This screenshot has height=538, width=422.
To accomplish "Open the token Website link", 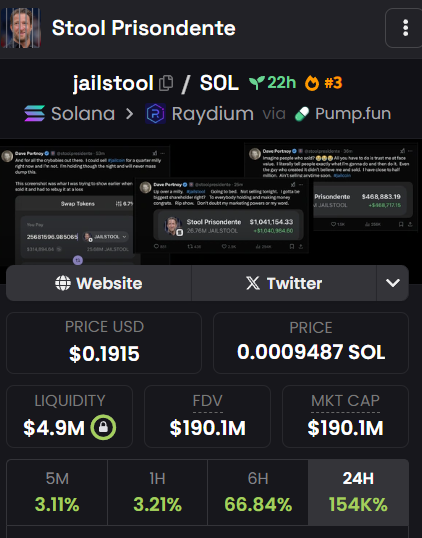I will tap(99, 283).
